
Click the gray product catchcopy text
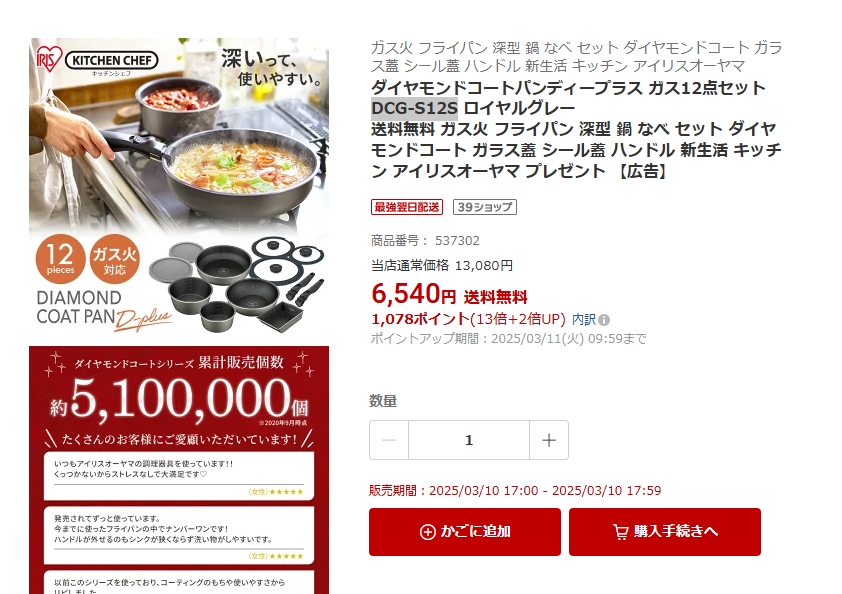click(576, 56)
